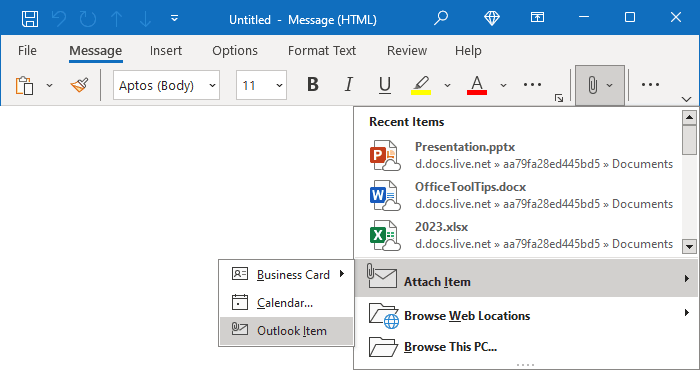Viewport: 700px width, 370px height.
Task: Toggle Bold formatting
Action: (x=313, y=84)
